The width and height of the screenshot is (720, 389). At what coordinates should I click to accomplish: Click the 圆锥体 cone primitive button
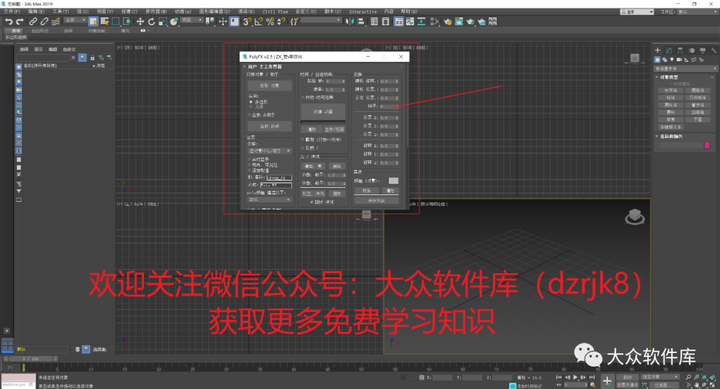(x=698, y=90)
